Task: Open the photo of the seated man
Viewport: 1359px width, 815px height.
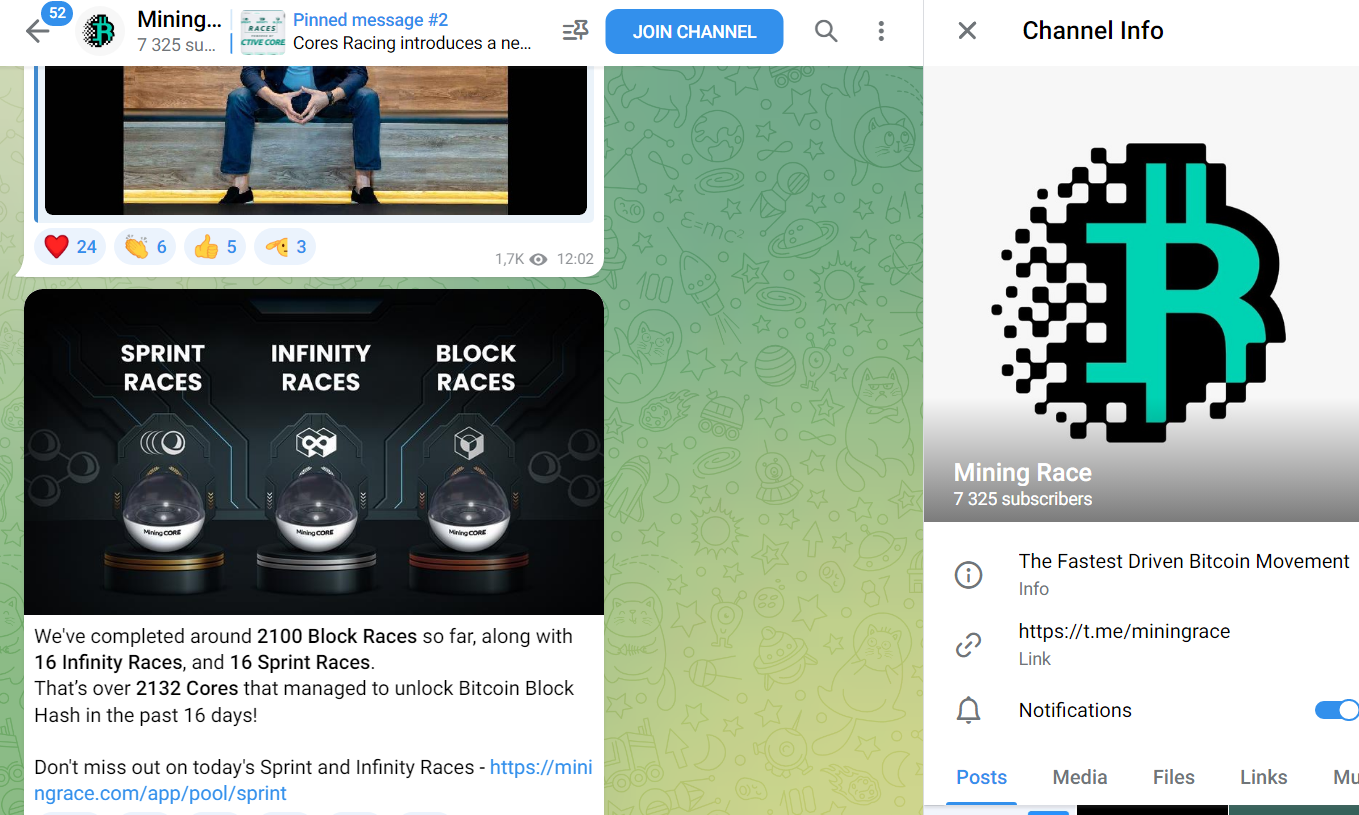Action: click(x=316, y=140)
